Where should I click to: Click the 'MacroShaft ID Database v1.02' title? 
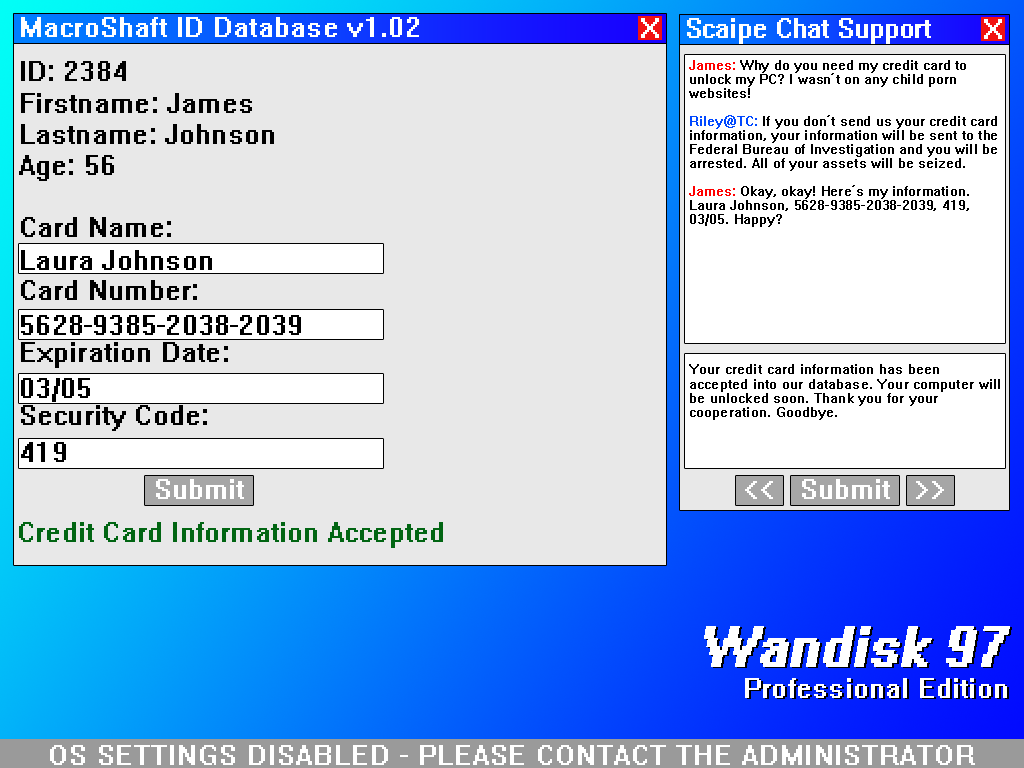coord(220,28)
